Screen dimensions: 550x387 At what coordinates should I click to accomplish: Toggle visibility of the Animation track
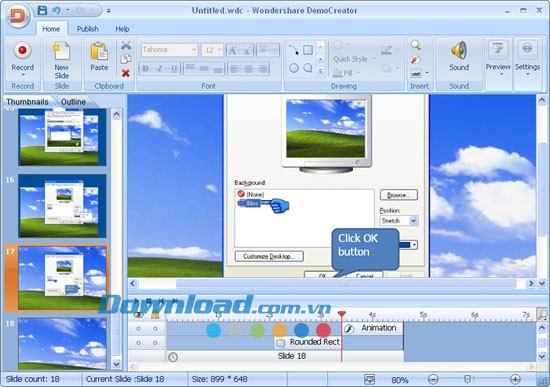click(139, 329)
